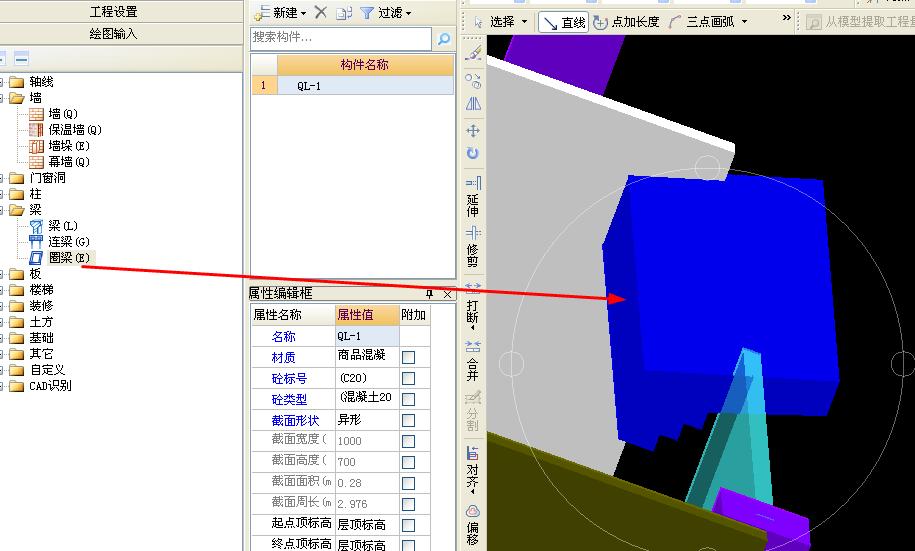
Task: Click the delete X icon beside 新建
Action: click(320, 12)
